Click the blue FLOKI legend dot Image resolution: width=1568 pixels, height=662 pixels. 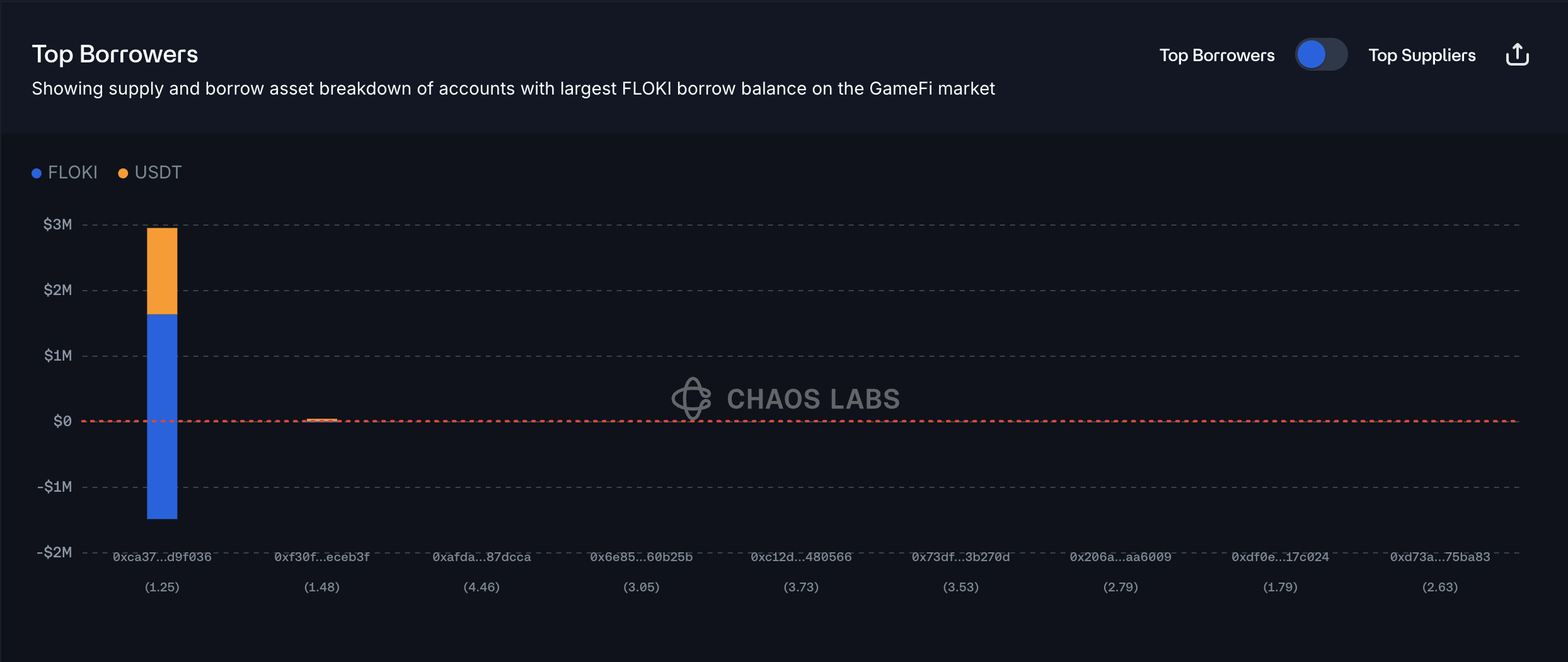(x=37, y=173)
